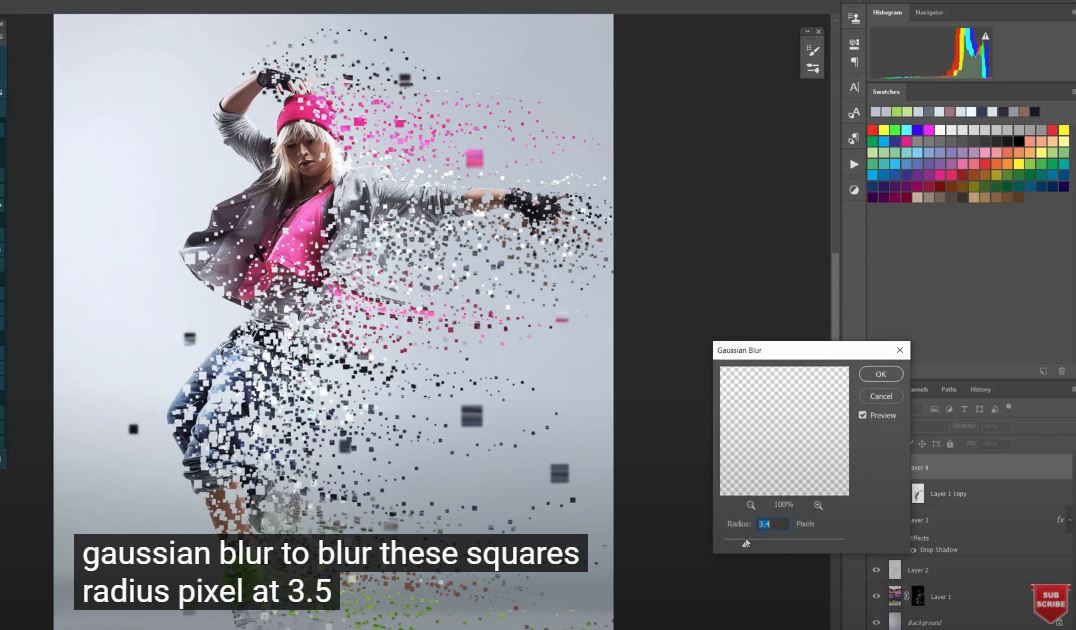Open the Character Styles panel icon

(x=854, y=113)
